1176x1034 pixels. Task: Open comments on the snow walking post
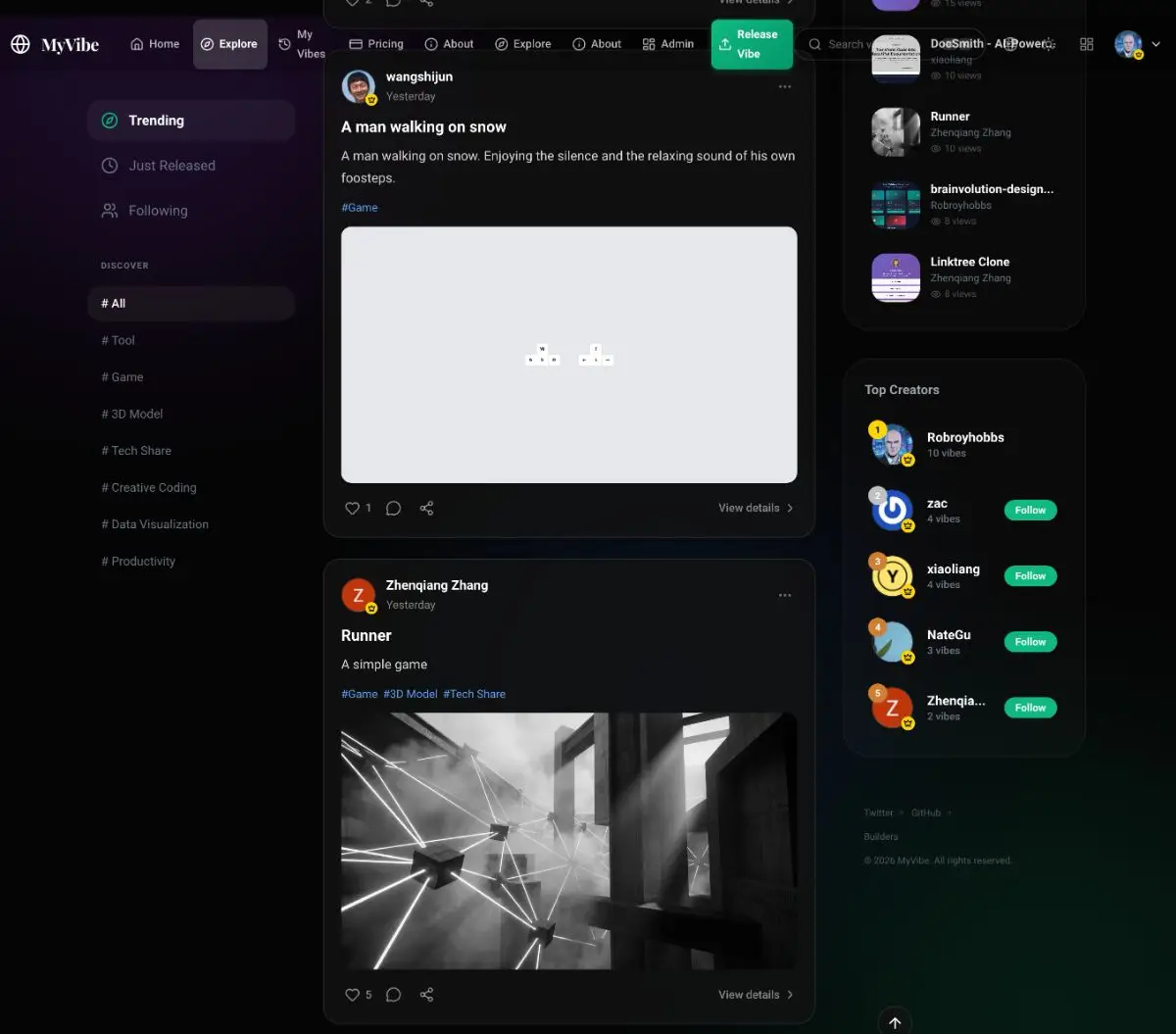point(393,508)
